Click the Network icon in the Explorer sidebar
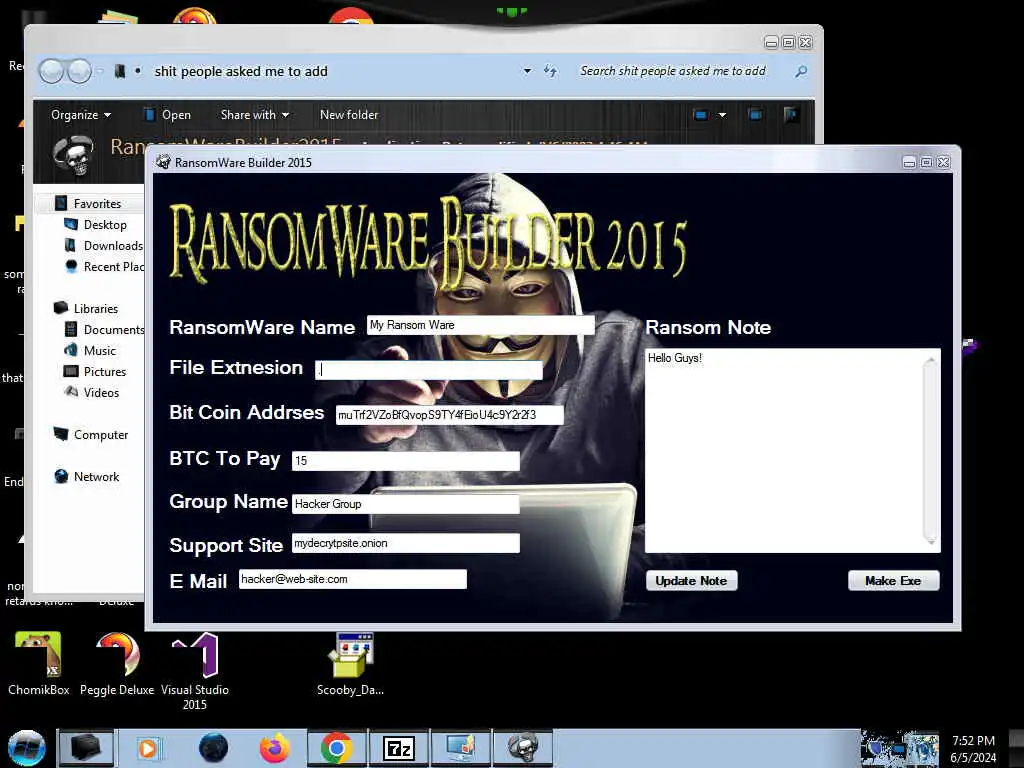This screenshot has width=1024, height=768. click(x=61, y=476)
